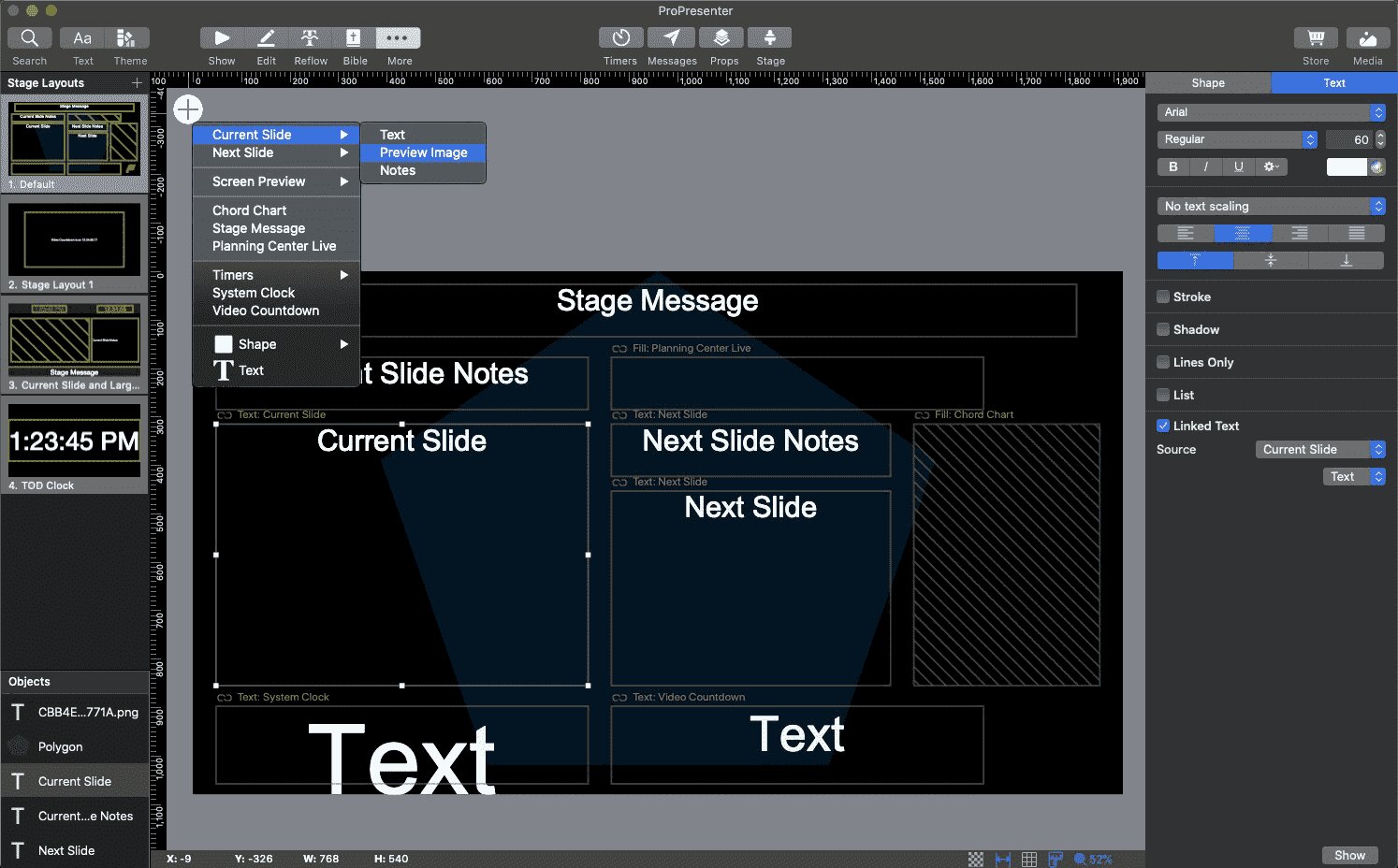Open the Source Current Slide dropdown
1398x868 pixels.
click(1320, 450)
